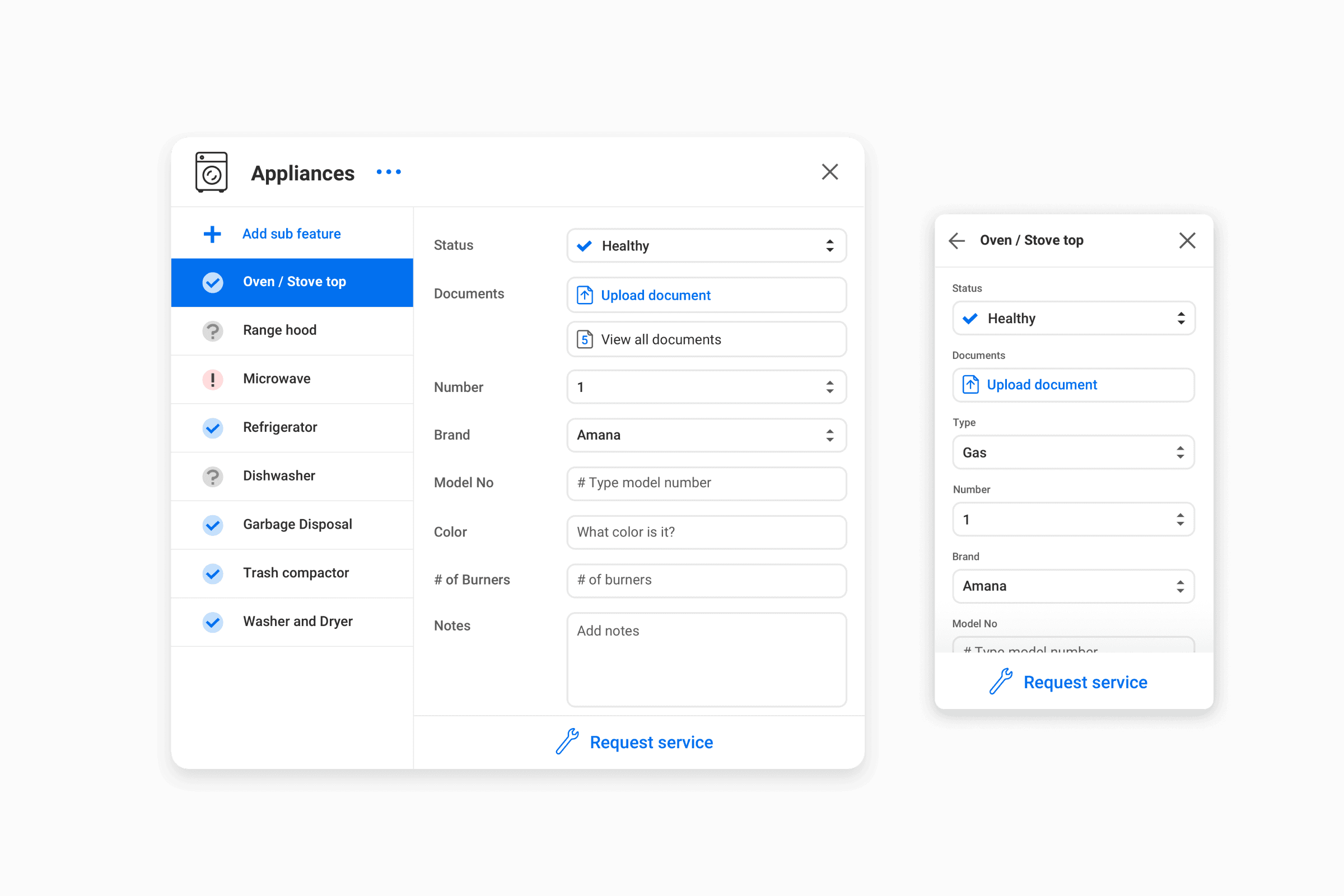This screenshot has height=896, width=1344.
Task: Click the question mark icon beside Dishwasher
Action: [213, 477]
